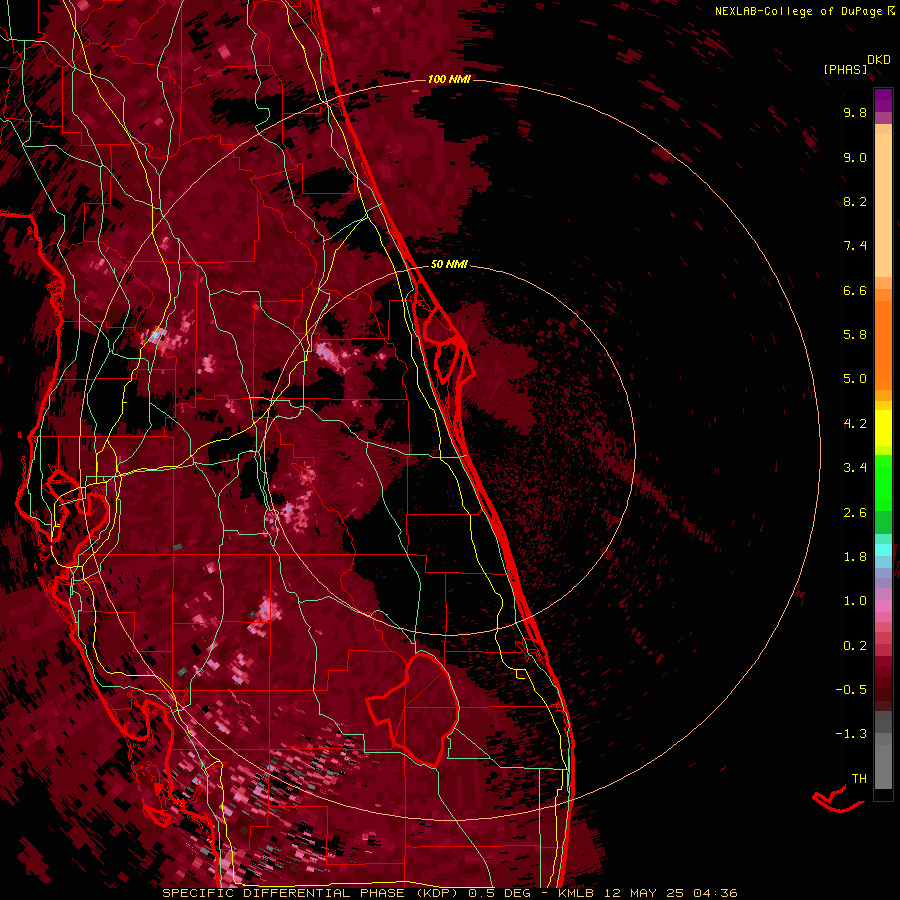900x900 pixels.
Task: Click the 50 NMI range ring label
Action: coord(449,264)
